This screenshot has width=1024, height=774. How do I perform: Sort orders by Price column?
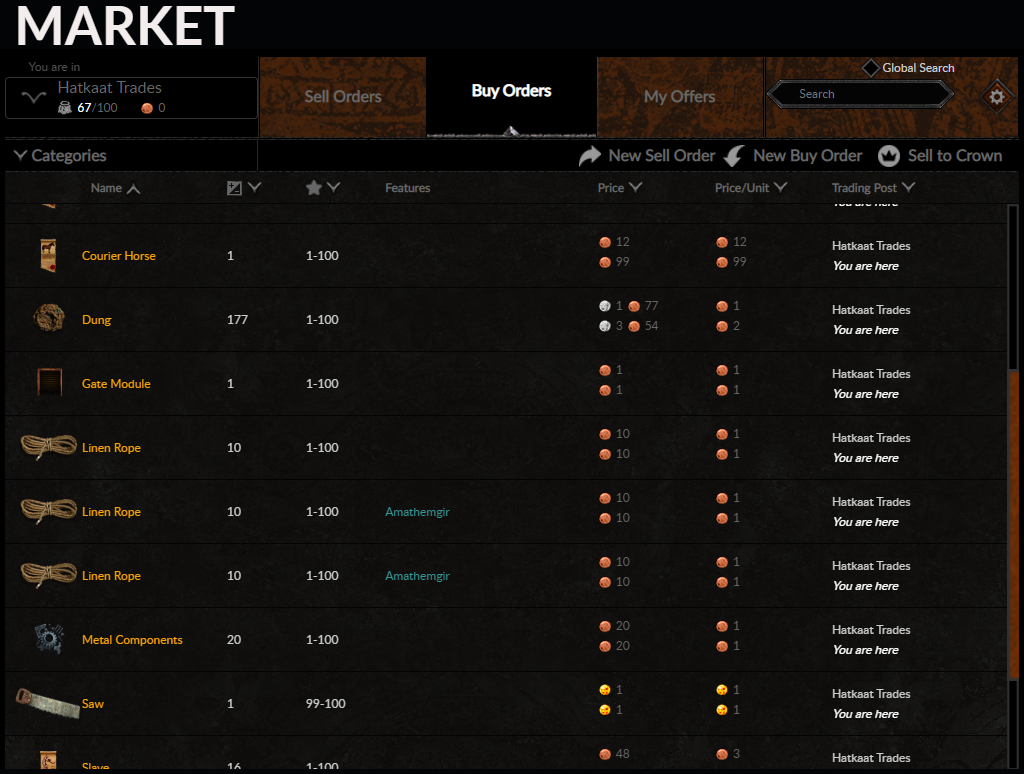(x=620, y=188)
